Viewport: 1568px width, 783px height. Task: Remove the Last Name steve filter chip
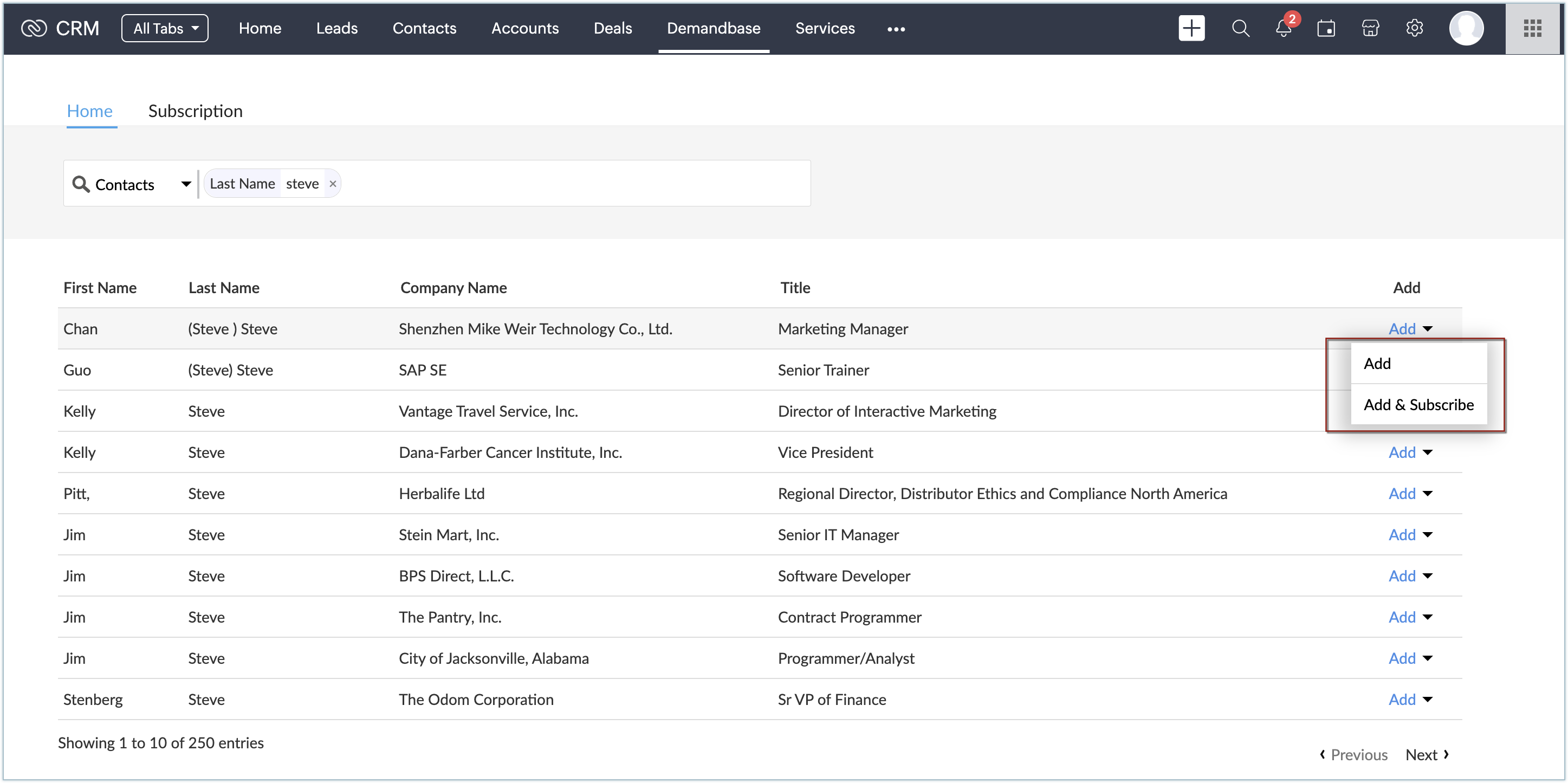[x=332, y=184]
